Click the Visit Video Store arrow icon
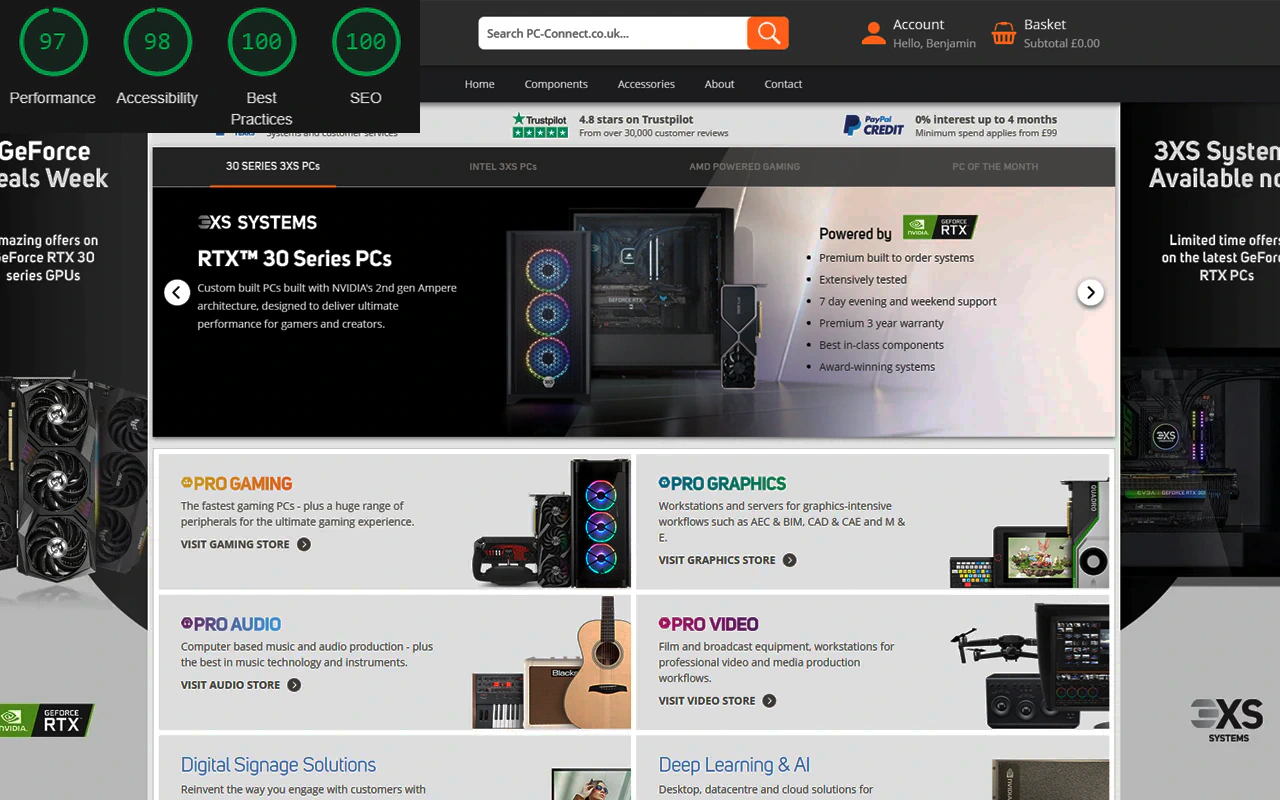The height and width of the screenshot is (800, 1280). [769, 701]
